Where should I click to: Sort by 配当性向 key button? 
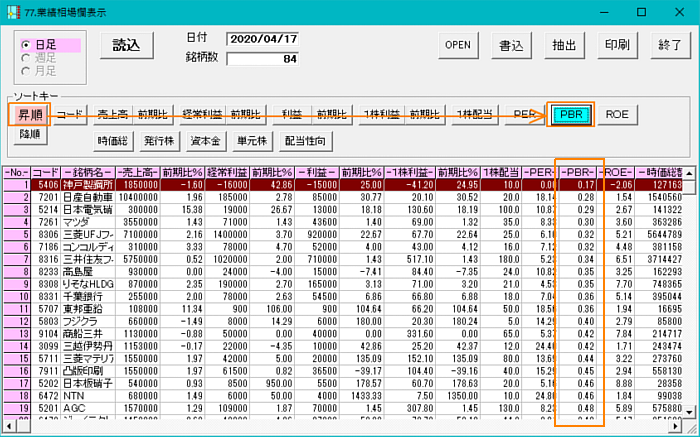coord(306,141)
